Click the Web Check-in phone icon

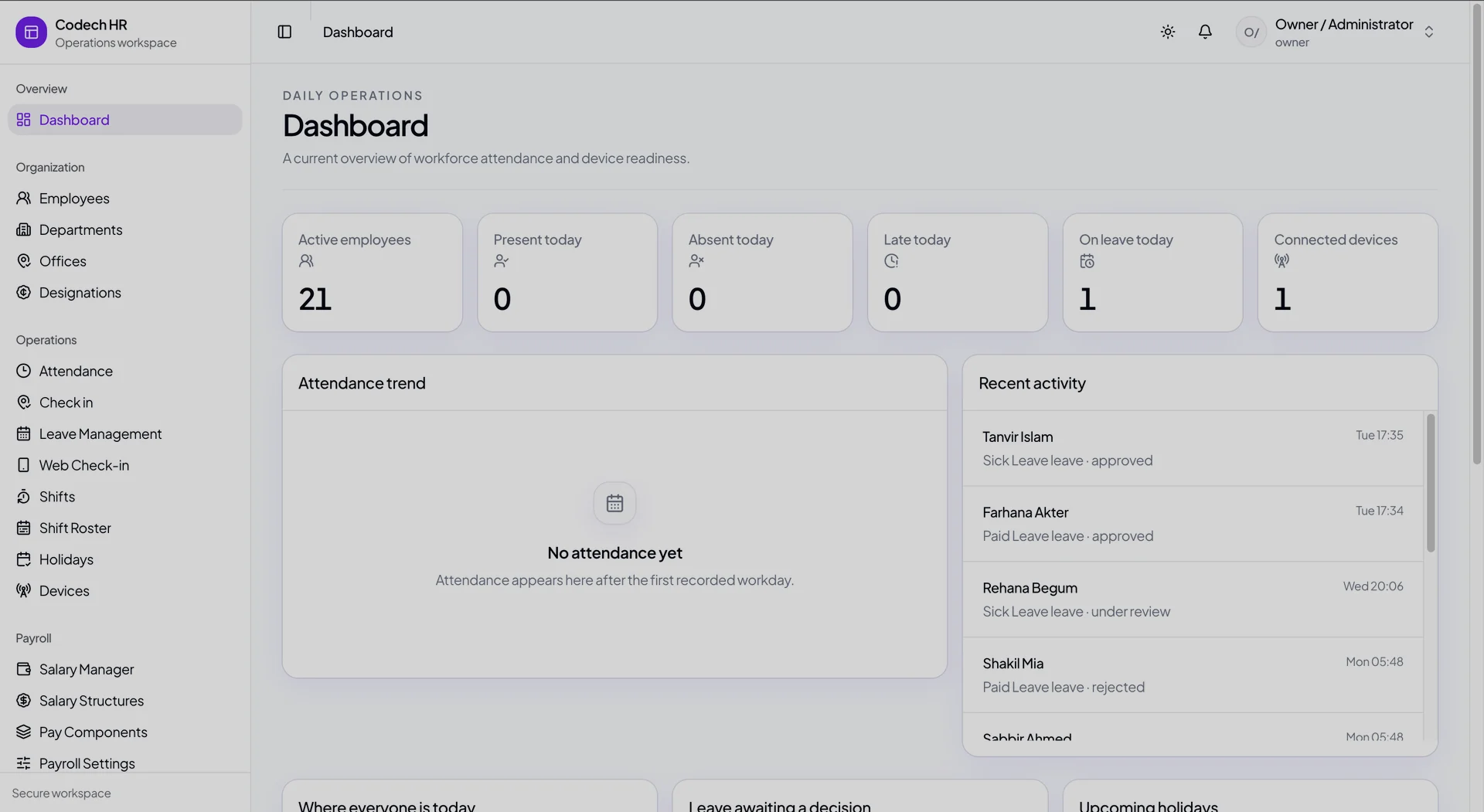[24, 466]
